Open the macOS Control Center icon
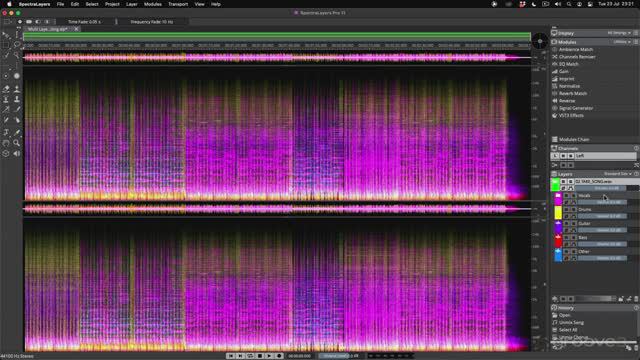Image resolution: width=640 pixels, height=360 pixels. click(590, 4)
